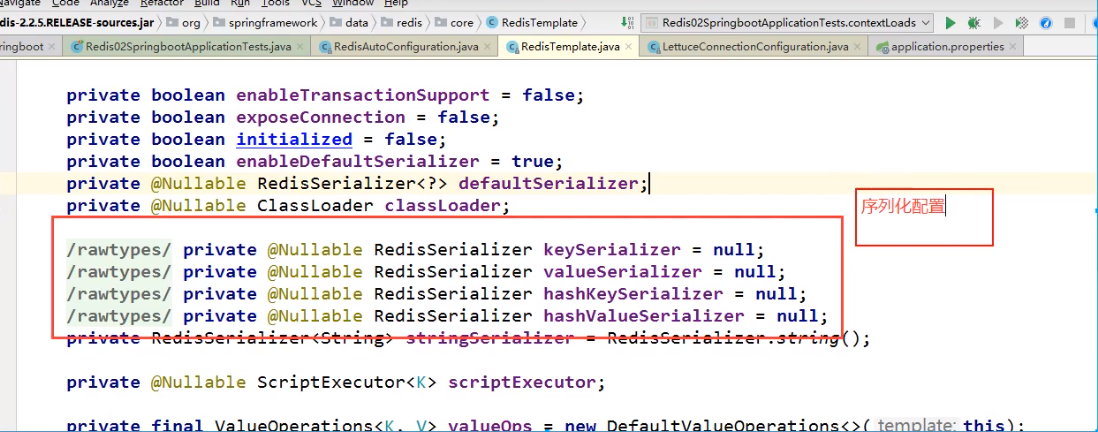This screenshot has width=1098, height=432.
Task: Click 'hashValueSerializer' field name
Action: click(644, 316)
